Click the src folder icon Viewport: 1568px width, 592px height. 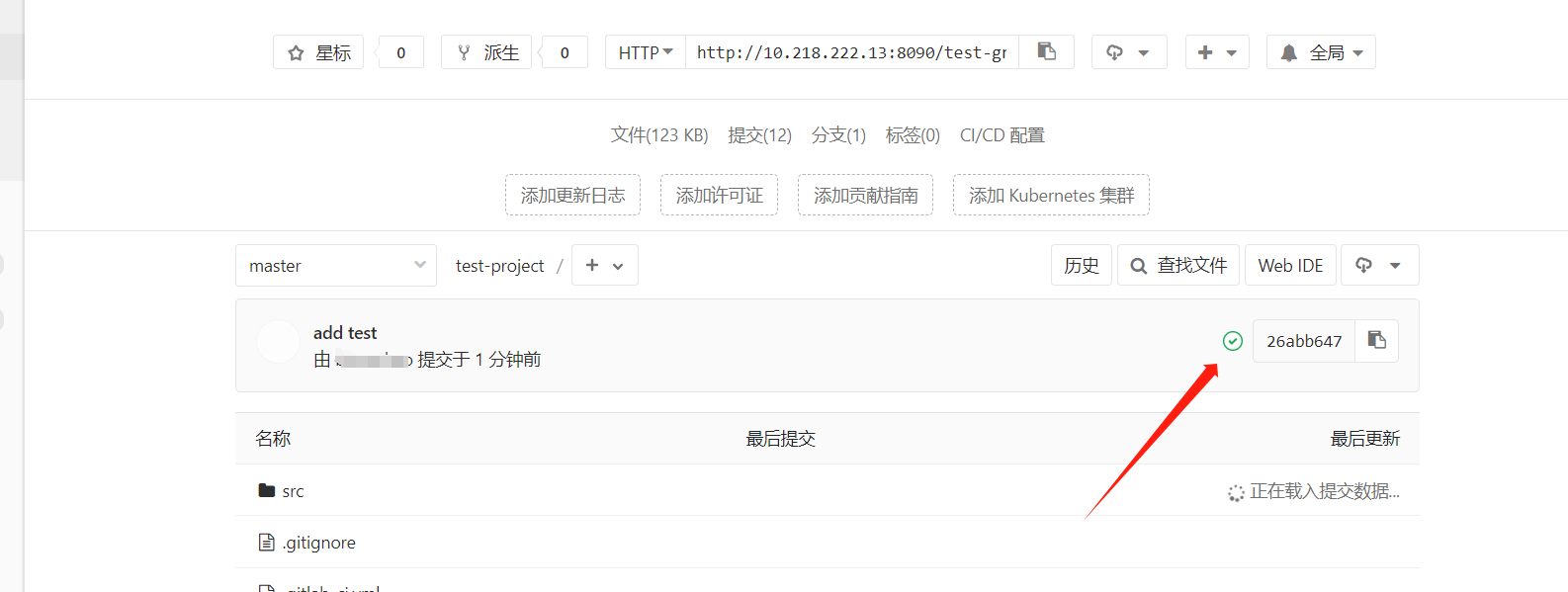tap(266, 490)
